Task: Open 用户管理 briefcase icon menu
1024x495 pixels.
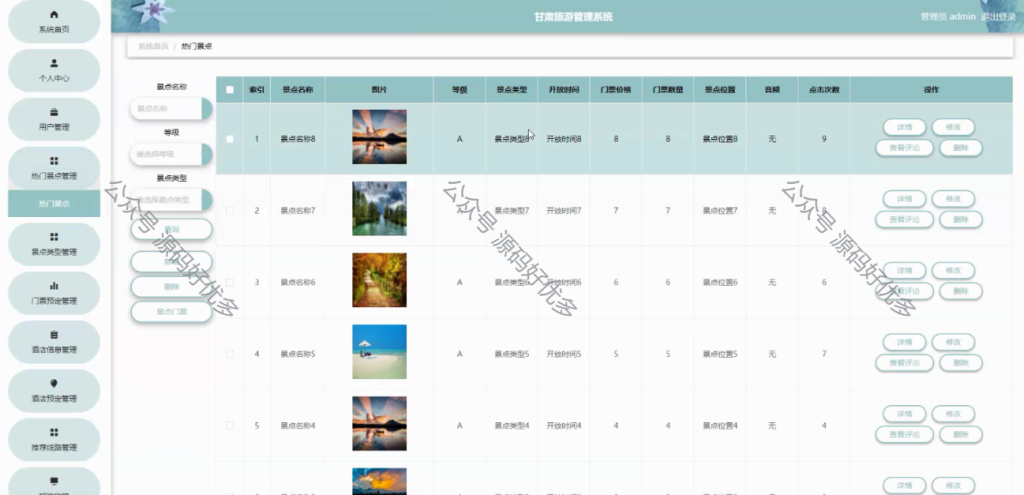Action: pyautogui.click(x=54, y=120)
